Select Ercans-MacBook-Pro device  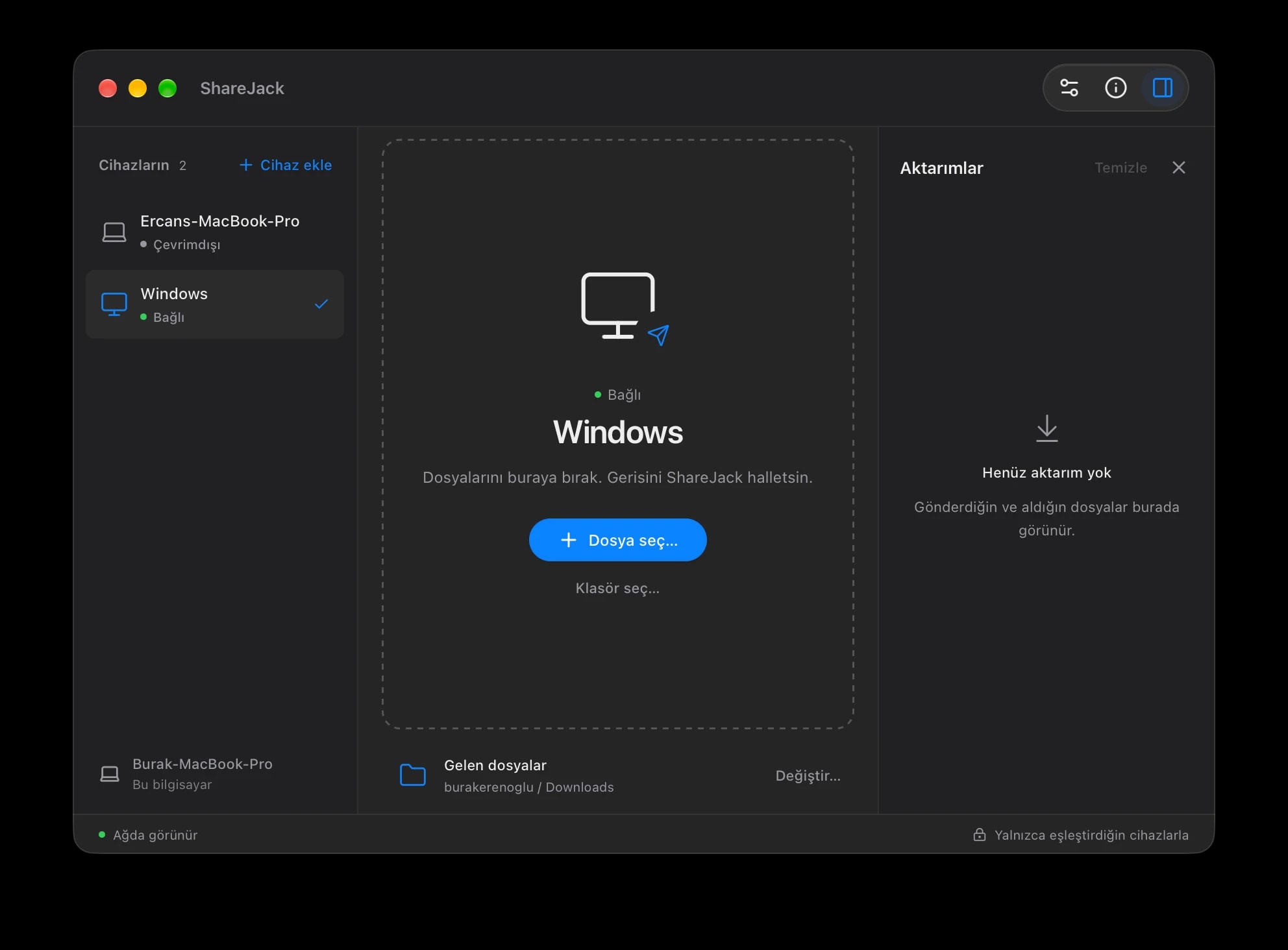(215, 232)
